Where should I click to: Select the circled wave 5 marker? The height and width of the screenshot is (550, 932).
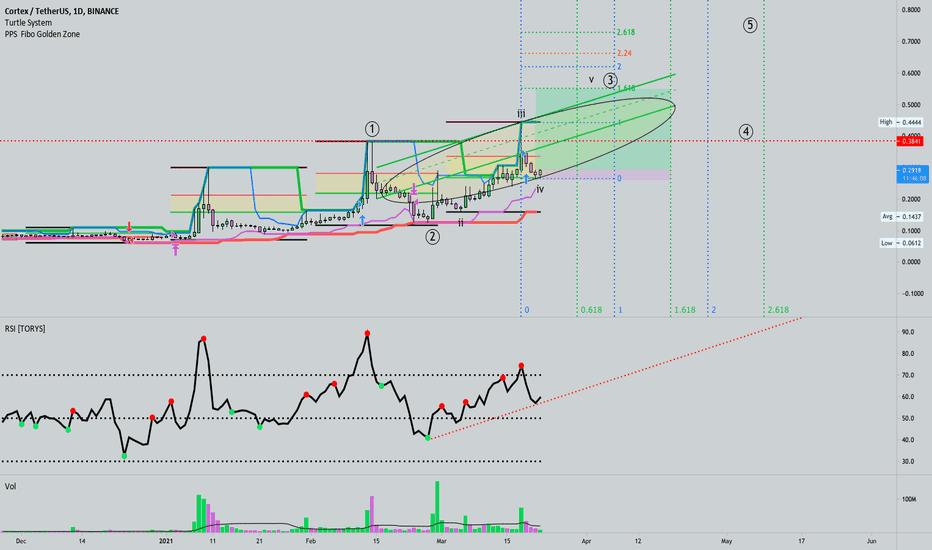pos(750,25)
